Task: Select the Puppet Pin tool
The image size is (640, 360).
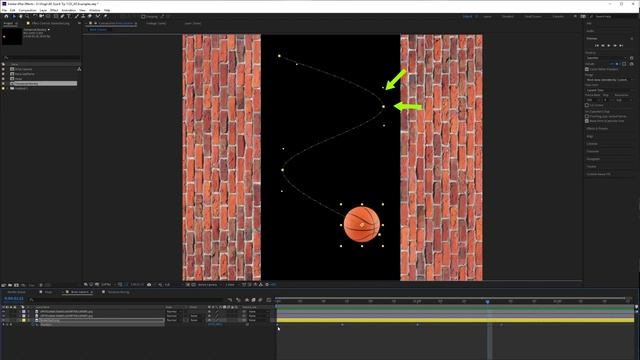Action: (x=105, y=16)
